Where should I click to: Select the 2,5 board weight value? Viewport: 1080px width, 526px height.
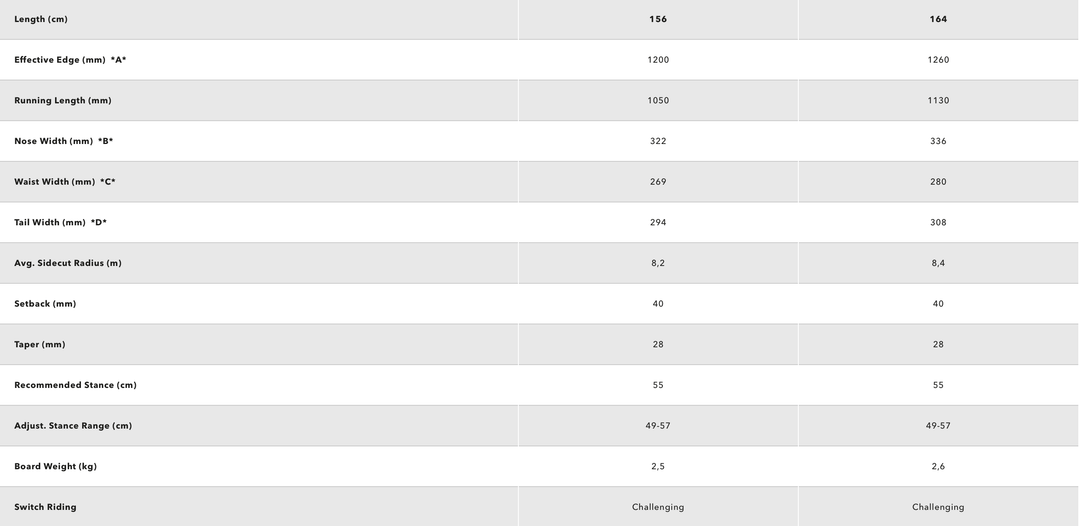pyautogui.click(x=658, y=467)
